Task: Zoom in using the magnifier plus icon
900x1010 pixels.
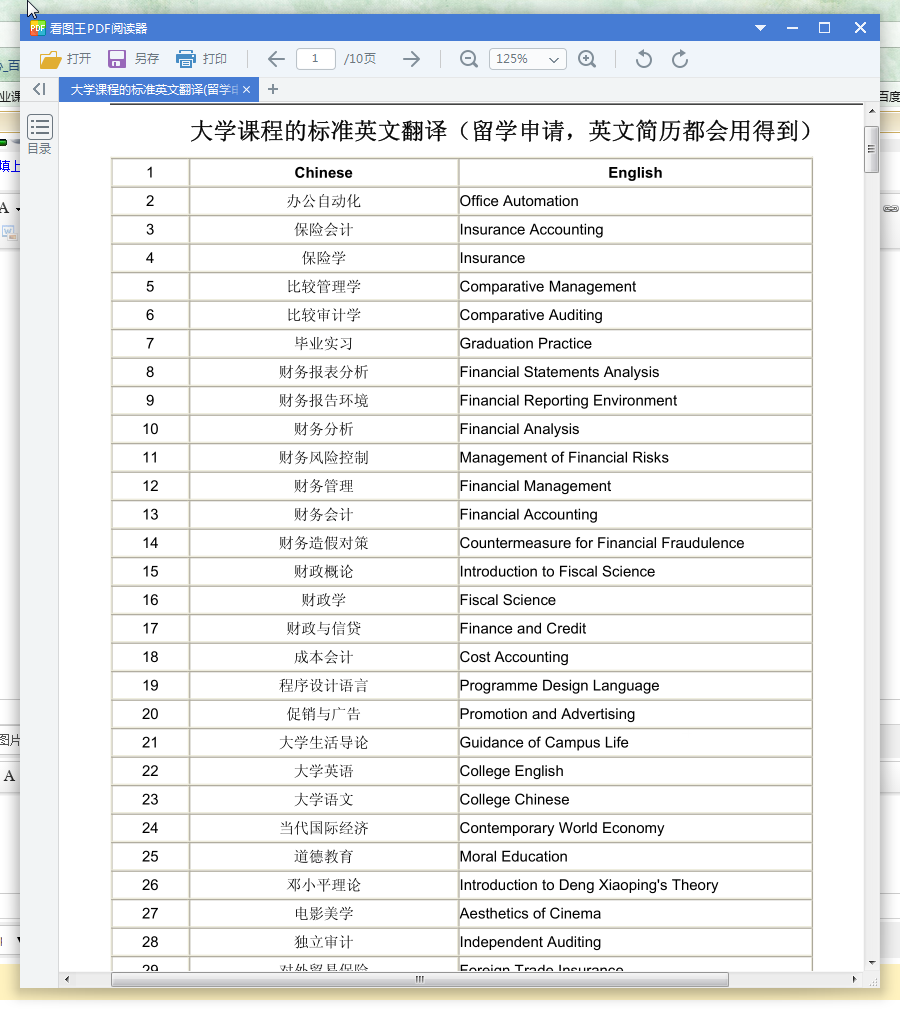Action: [x=587, y=59]
